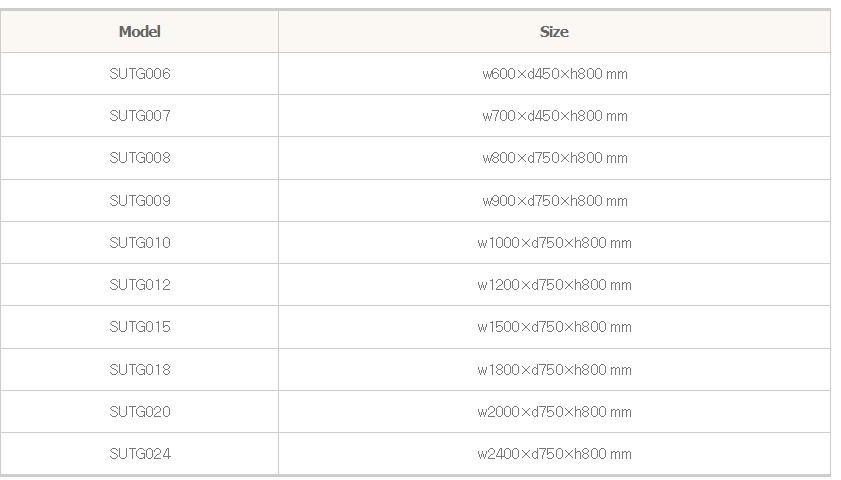This screenshot has width=841, height=480.
Task: Click the w800×d750×h800 mm size cell
Action: (554, 158)
